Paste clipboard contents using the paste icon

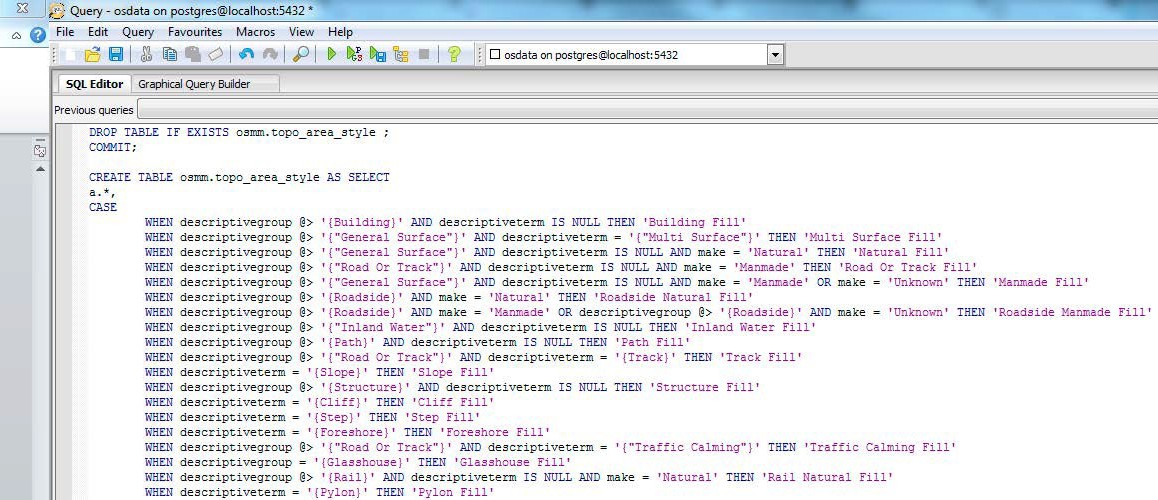[x=193, y=54]
